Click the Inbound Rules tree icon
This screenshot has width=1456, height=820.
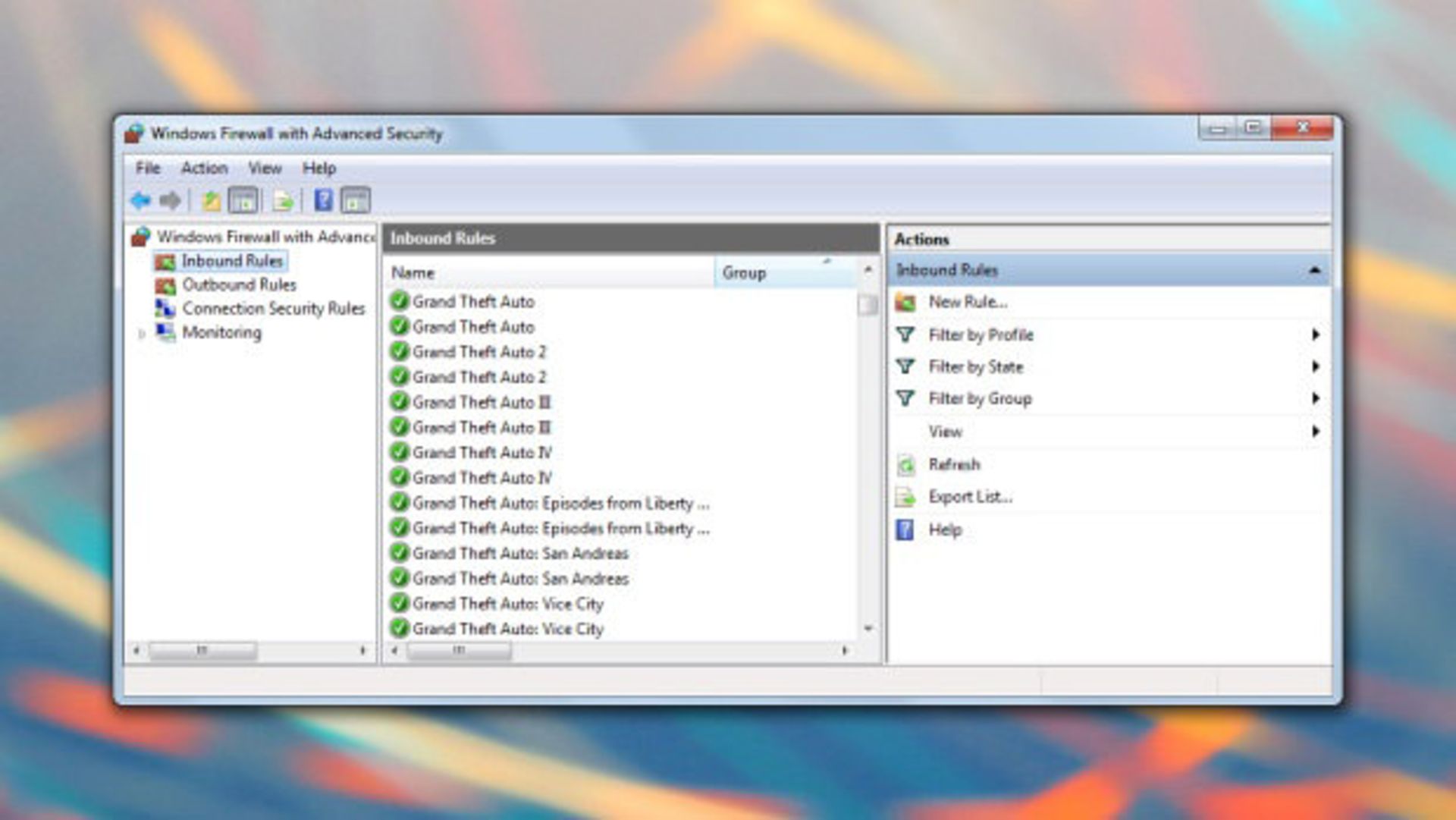click(x=165, y=262)
